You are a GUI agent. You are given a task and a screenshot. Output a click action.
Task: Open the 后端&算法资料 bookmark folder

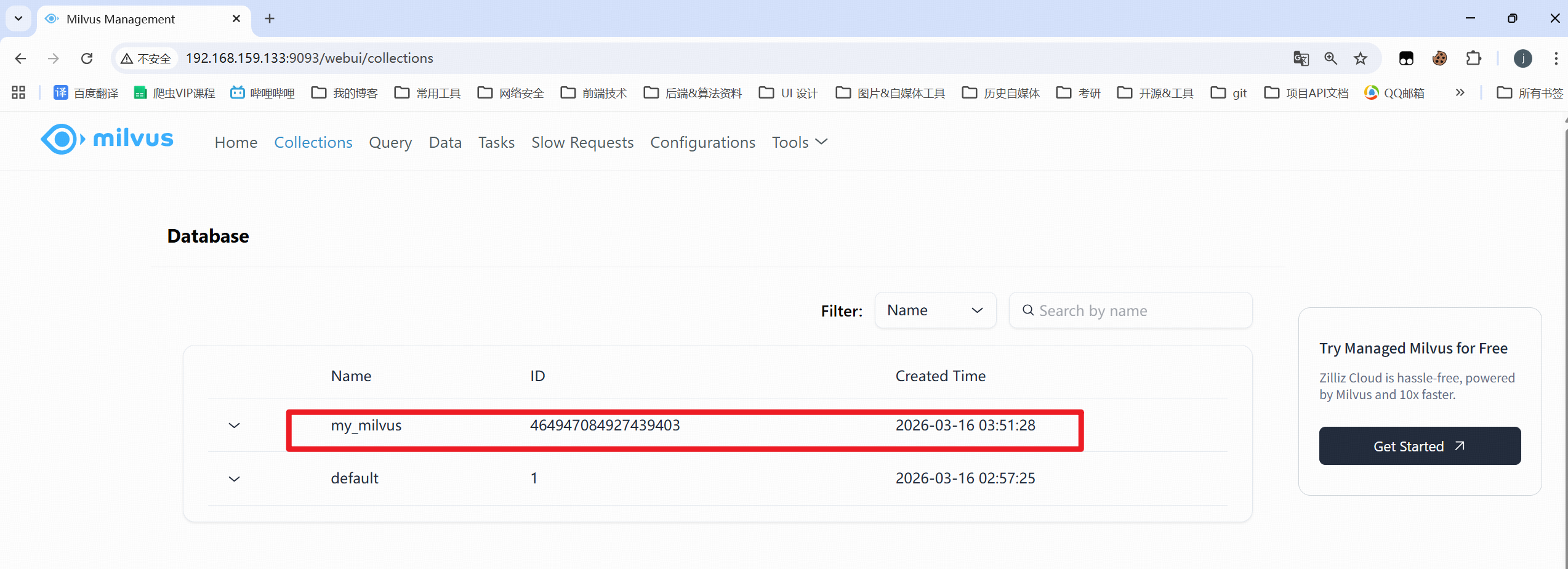coord(693,93)
